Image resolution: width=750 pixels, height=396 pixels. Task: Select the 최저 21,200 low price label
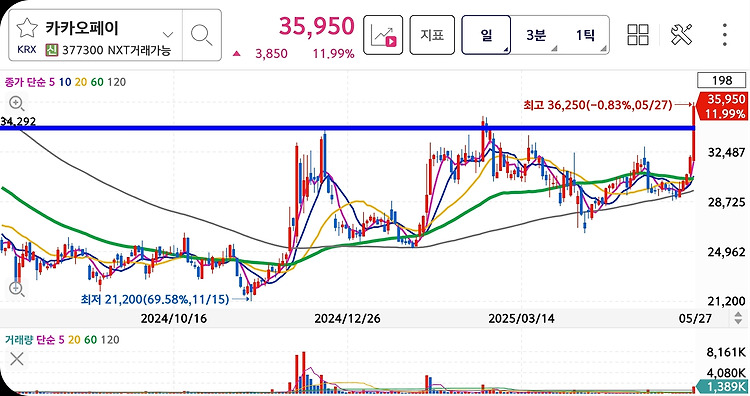155,299
